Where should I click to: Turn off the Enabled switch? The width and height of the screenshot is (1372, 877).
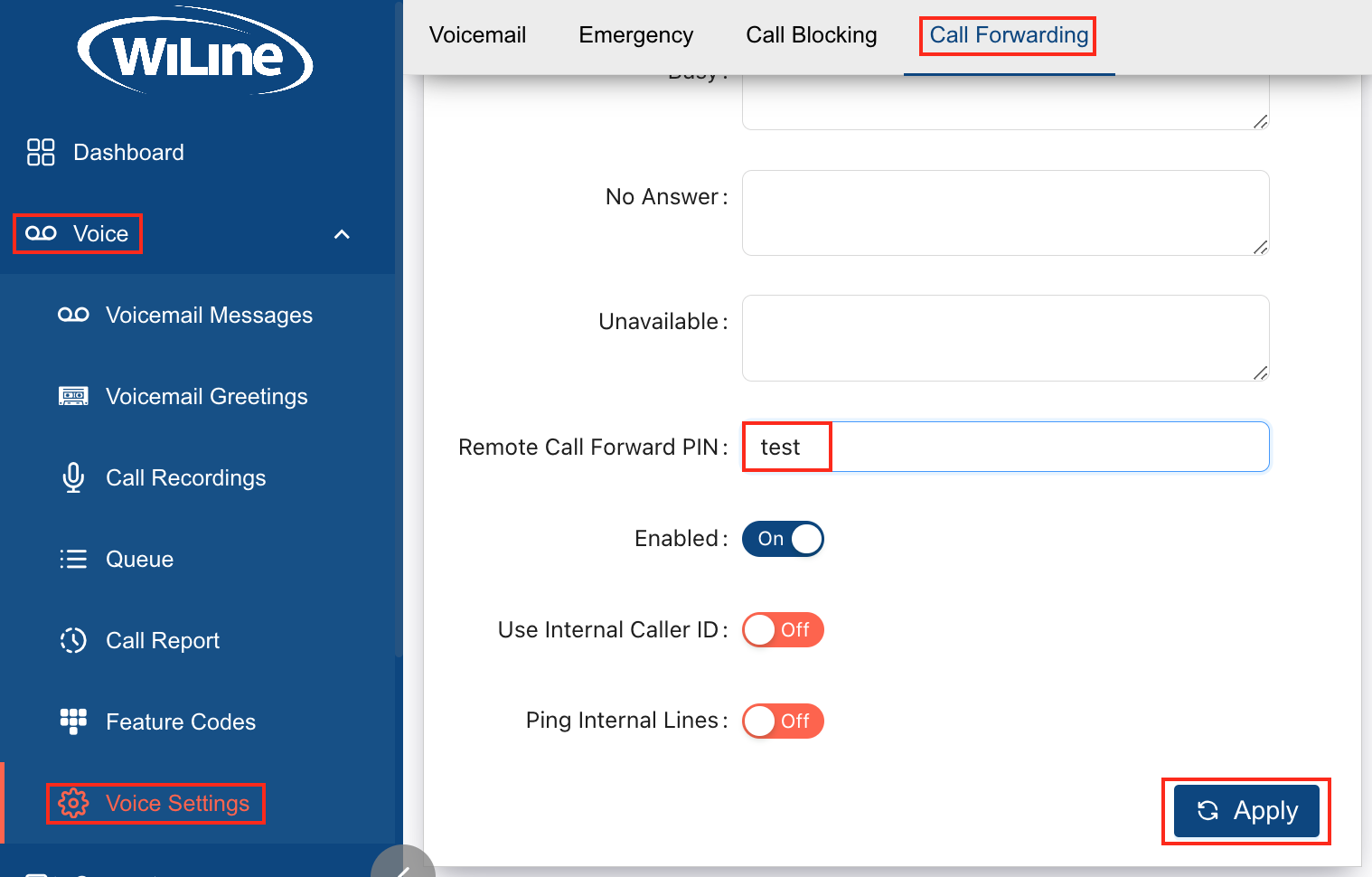click(783, 539)
